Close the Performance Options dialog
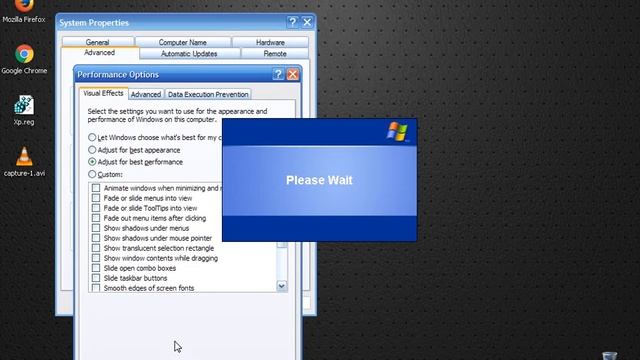Viewport: 640px width, 360px height. [x=293, y=74]
